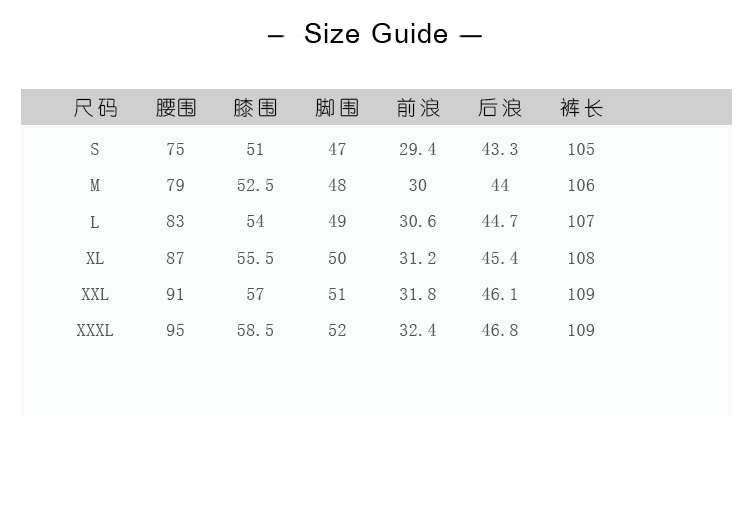The width and height of the screenshot is (750, 521).
Task: Click the XXXL size row label
Action: (95, 330)
